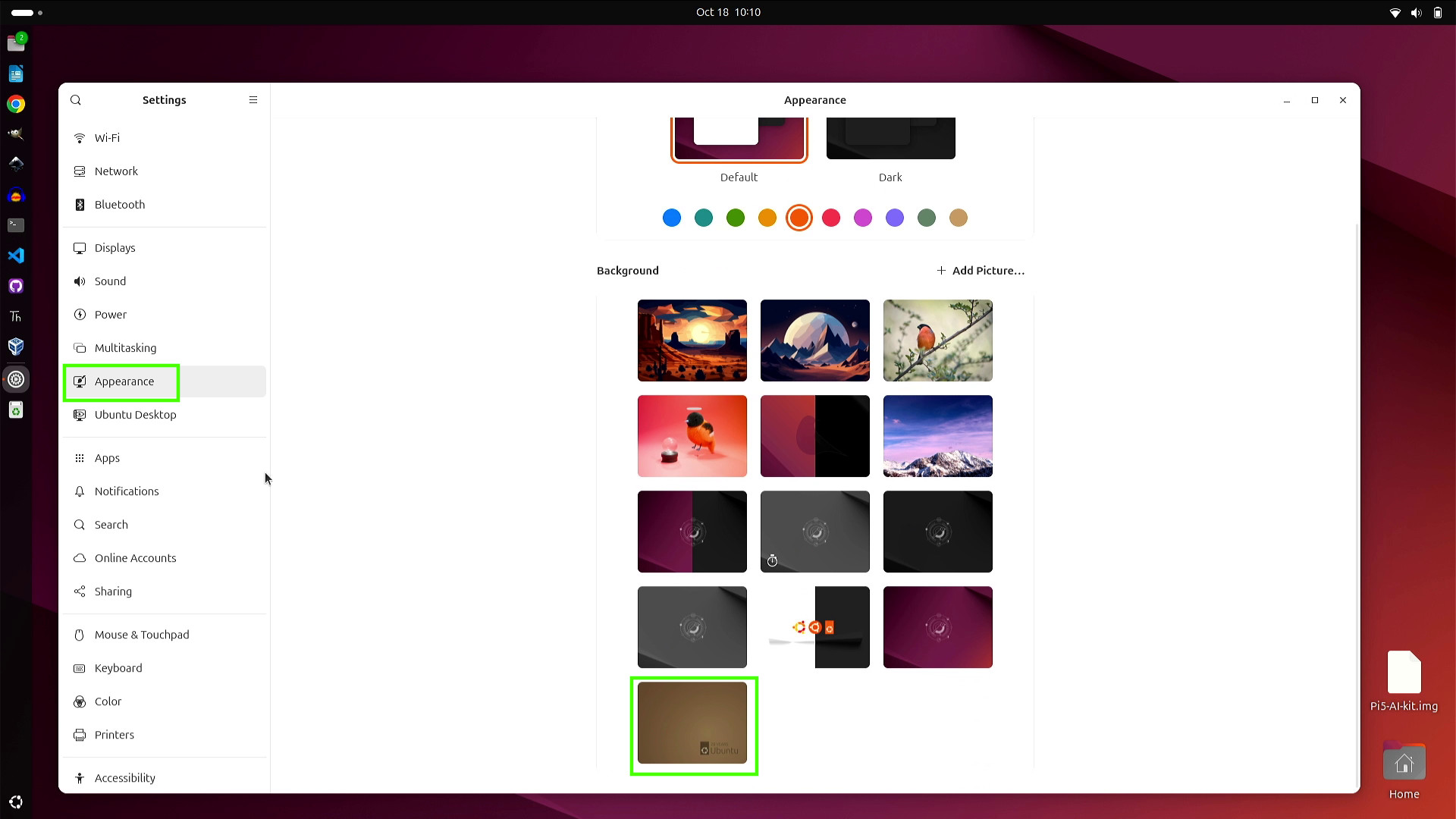Click the Settings sidebar hamburger menu
Image resolution: width=1456 pixels, height=819 pixels.
[253, 99]
